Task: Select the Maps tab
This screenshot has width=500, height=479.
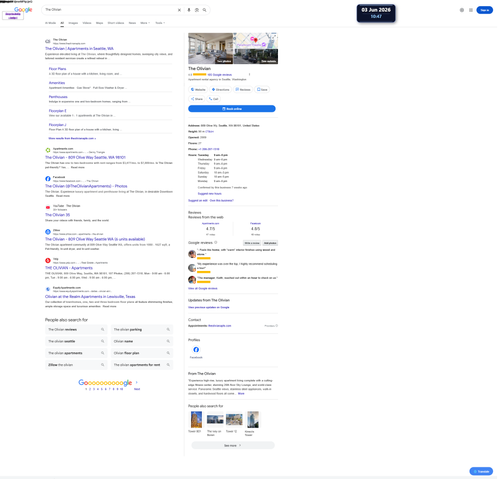Action: pyautogui.click(x=99, y=23)
